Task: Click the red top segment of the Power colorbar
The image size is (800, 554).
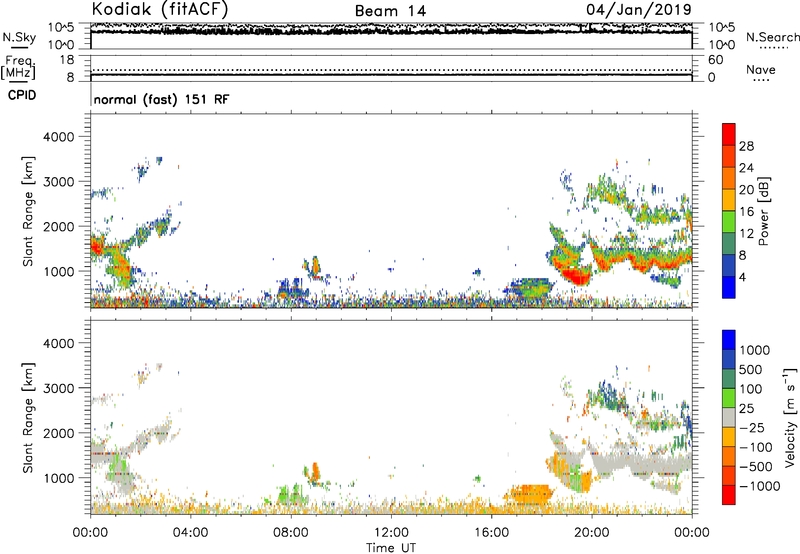Action: tap(729, 134)
